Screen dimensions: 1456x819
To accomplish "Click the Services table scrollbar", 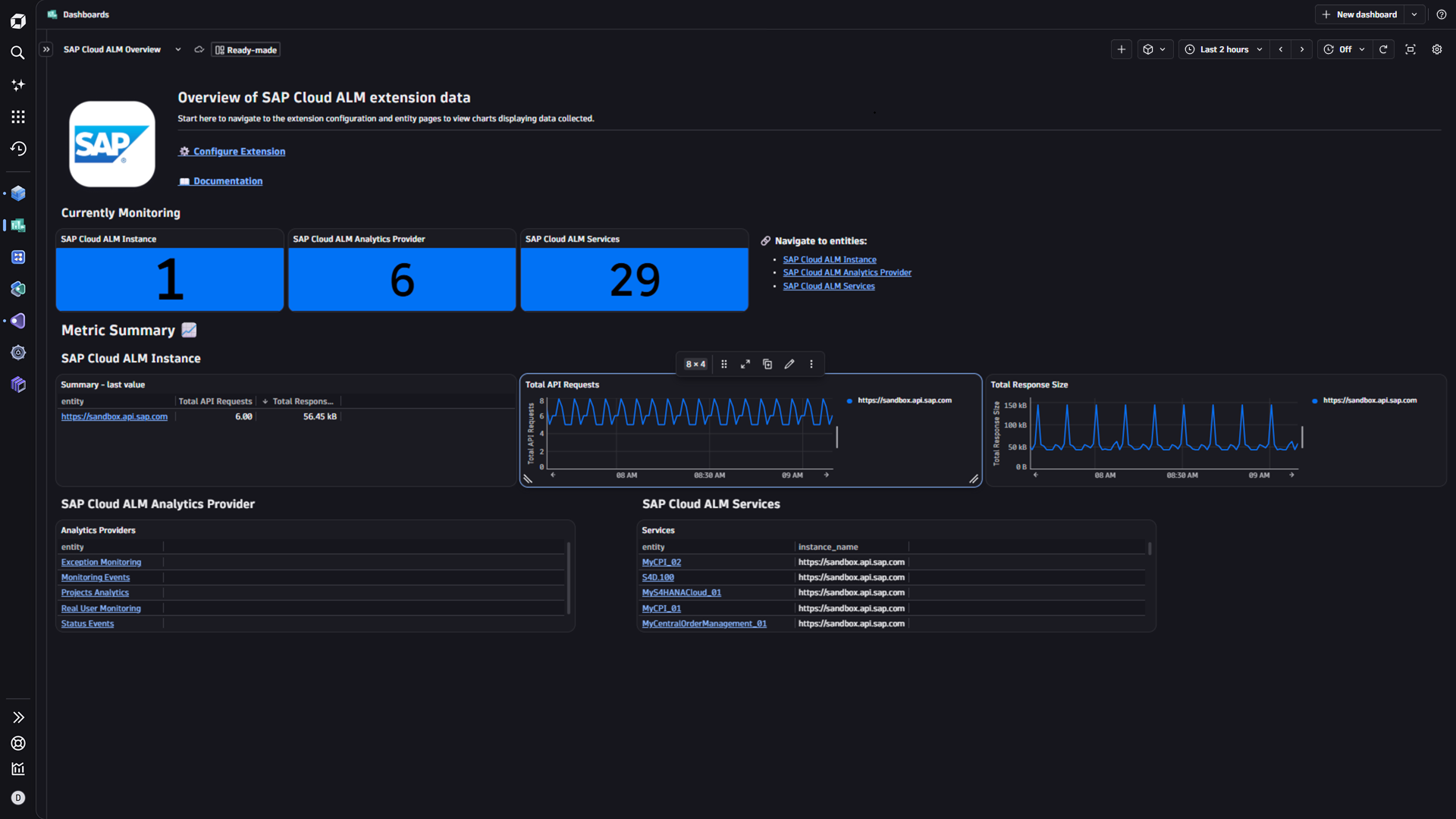I will coord(1150,548).
